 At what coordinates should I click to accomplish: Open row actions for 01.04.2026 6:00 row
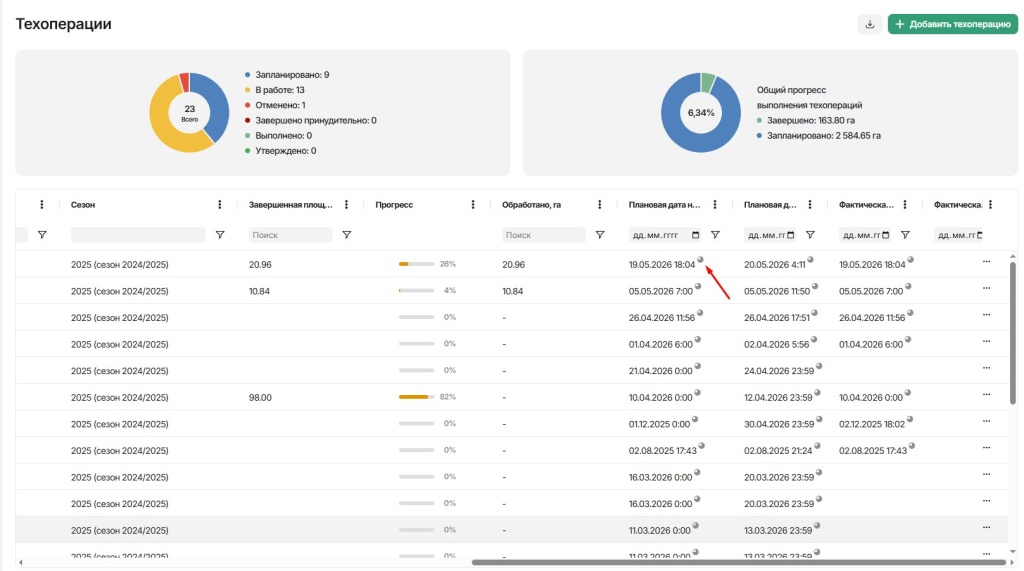pyautogui.click(x=986, y=341)
